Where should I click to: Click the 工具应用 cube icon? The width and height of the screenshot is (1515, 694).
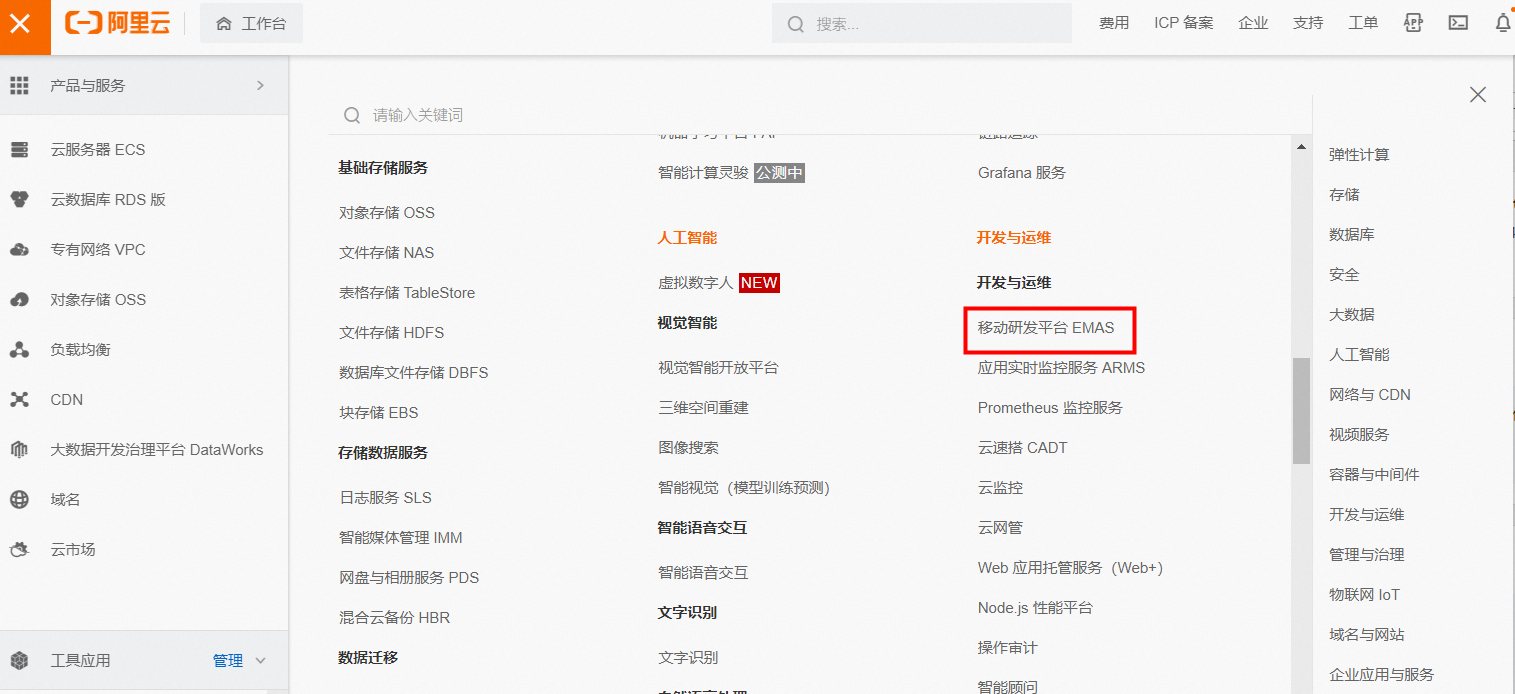click(x=19, y=661)
